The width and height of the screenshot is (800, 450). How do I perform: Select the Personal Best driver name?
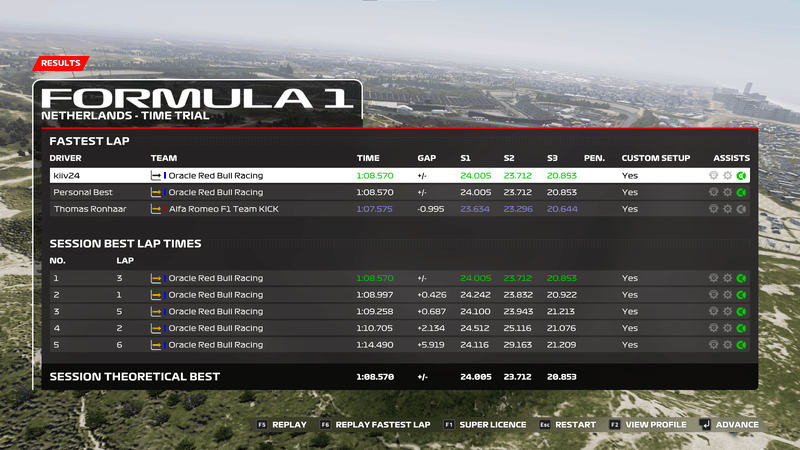83,192
